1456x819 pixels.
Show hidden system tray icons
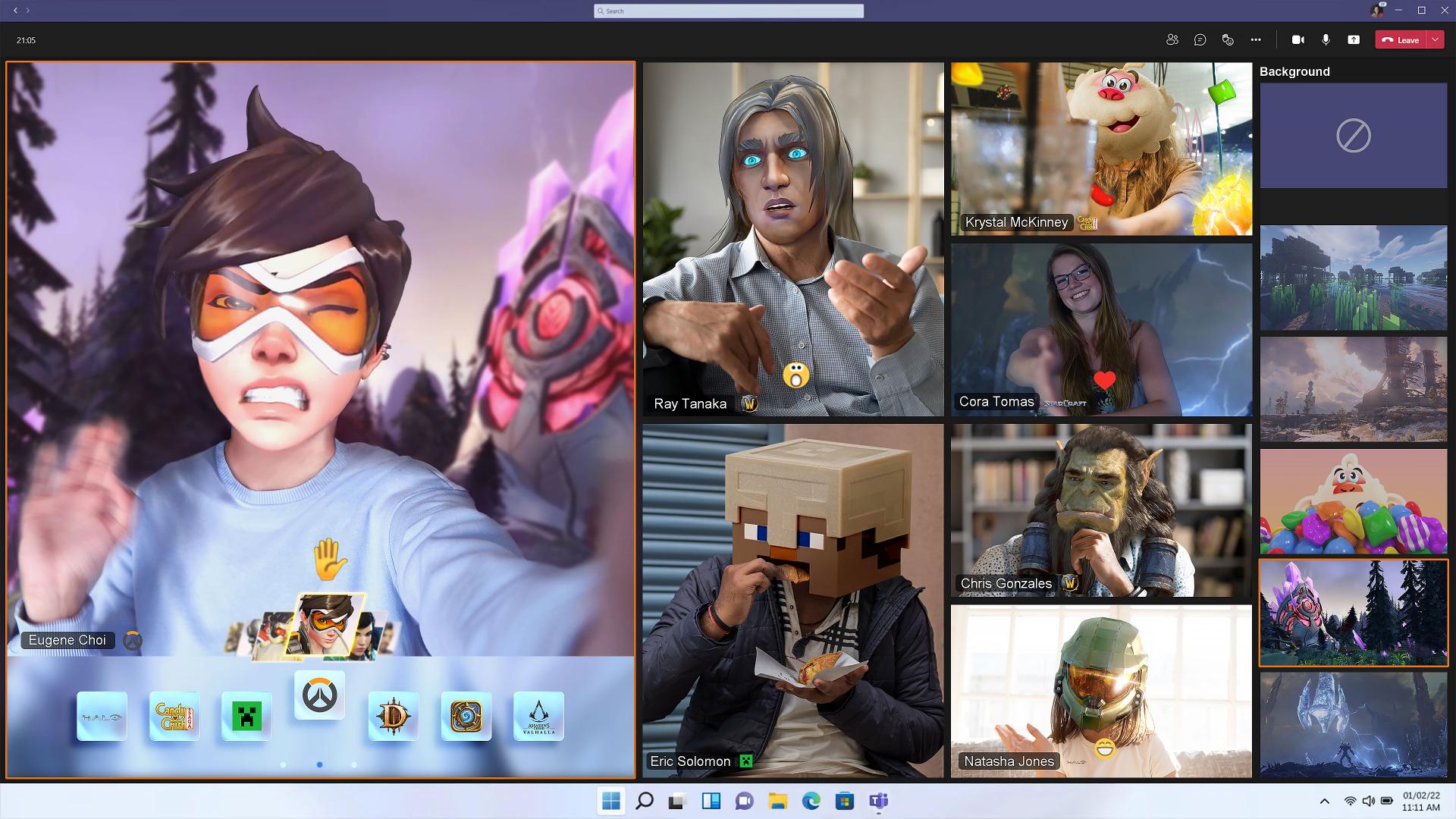tap(1325, 801)
